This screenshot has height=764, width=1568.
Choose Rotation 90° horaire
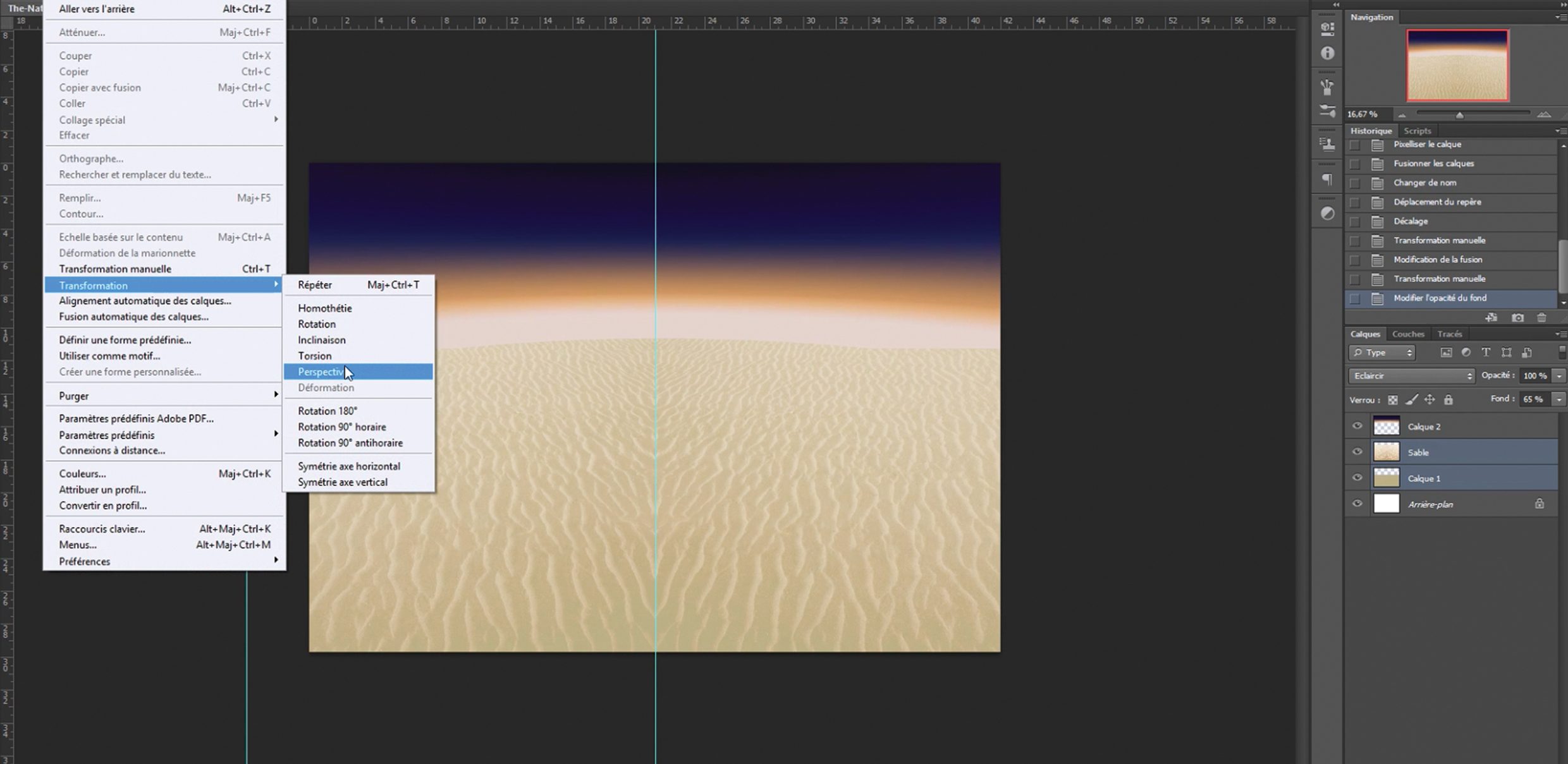(x=358, y=427)
